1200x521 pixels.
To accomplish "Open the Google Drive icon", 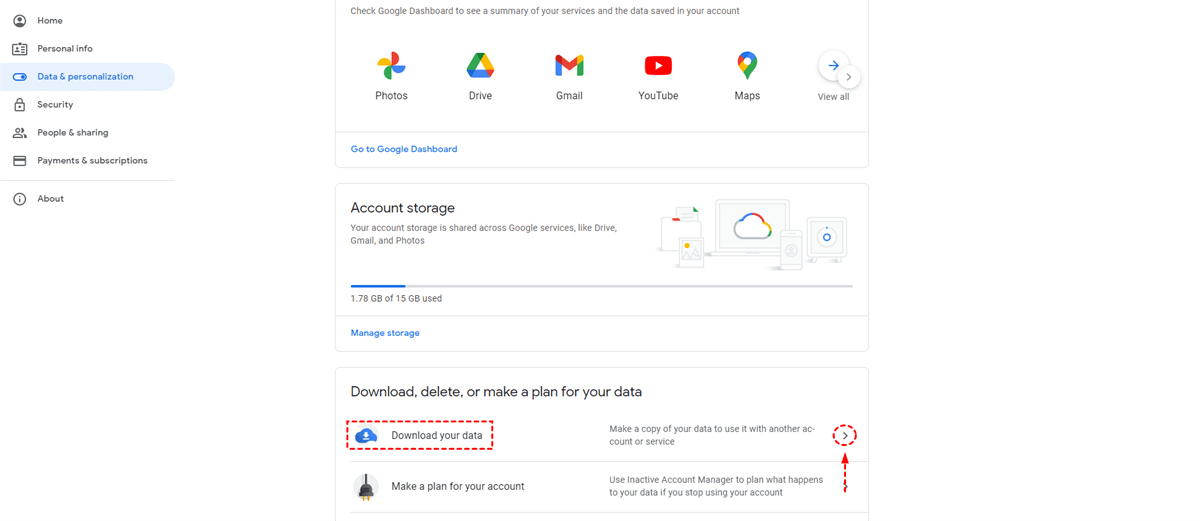I will click(480, 67).
